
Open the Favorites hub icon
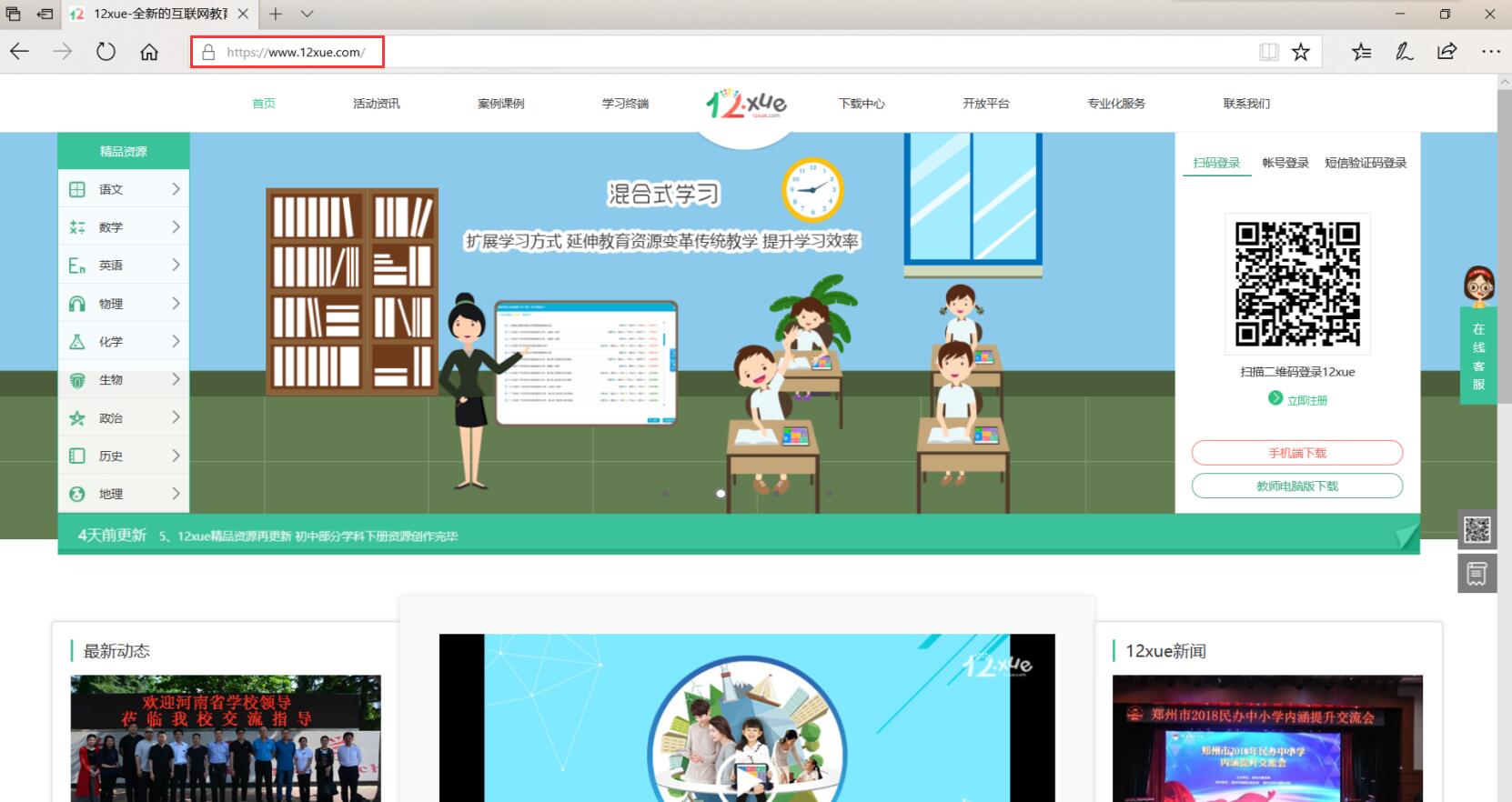point(1361,52)
